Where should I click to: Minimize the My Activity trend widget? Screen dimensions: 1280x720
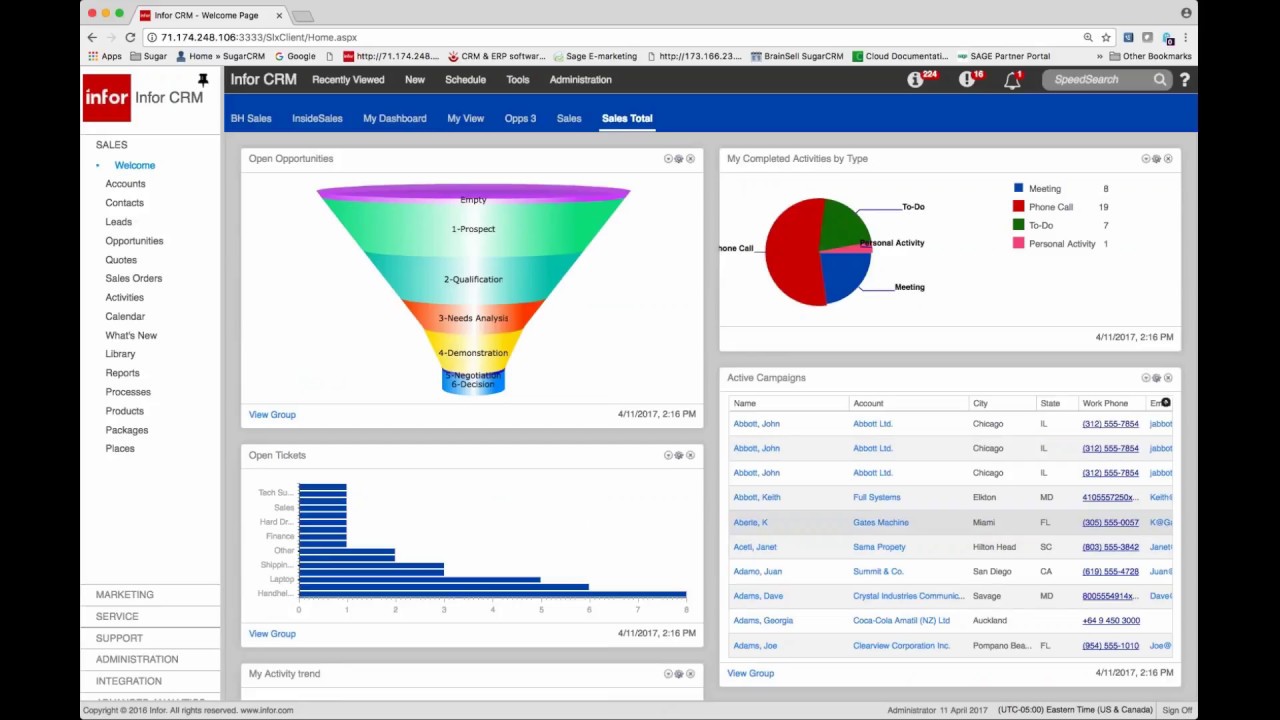(x=668, y=674)
